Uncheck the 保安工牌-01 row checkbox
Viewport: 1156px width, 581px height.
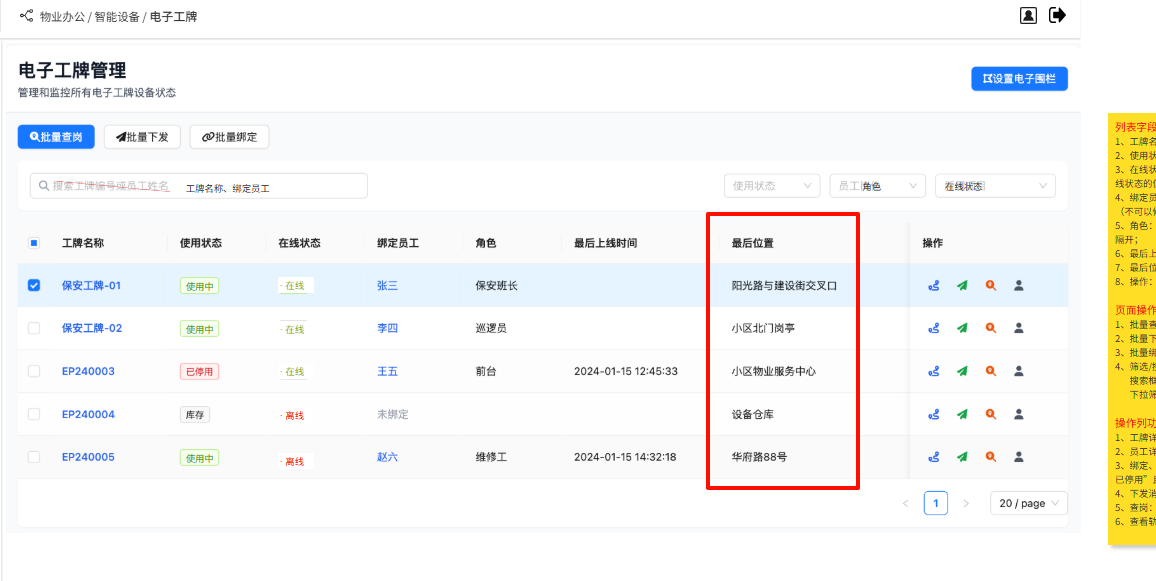34,285
